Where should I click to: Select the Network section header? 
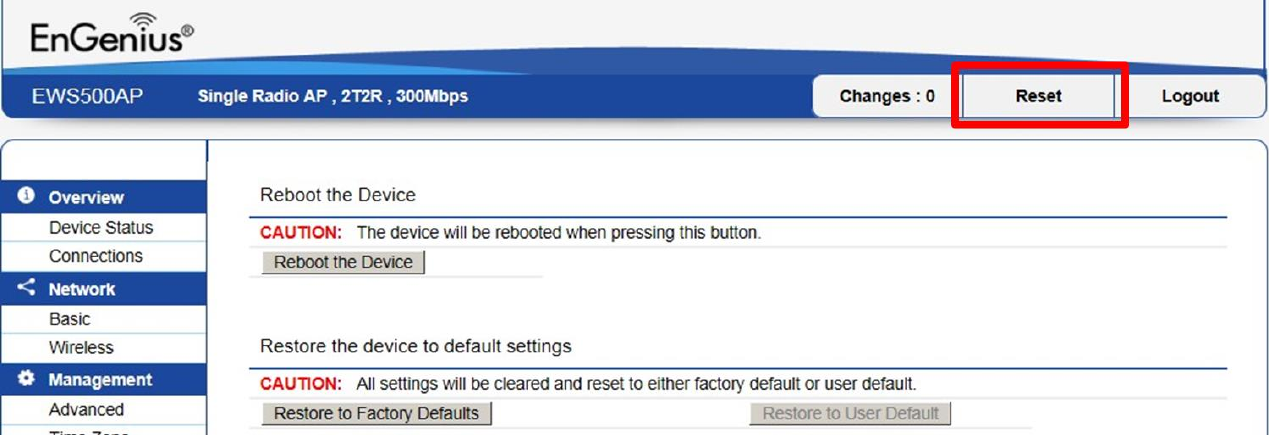[x=82, y=289]
